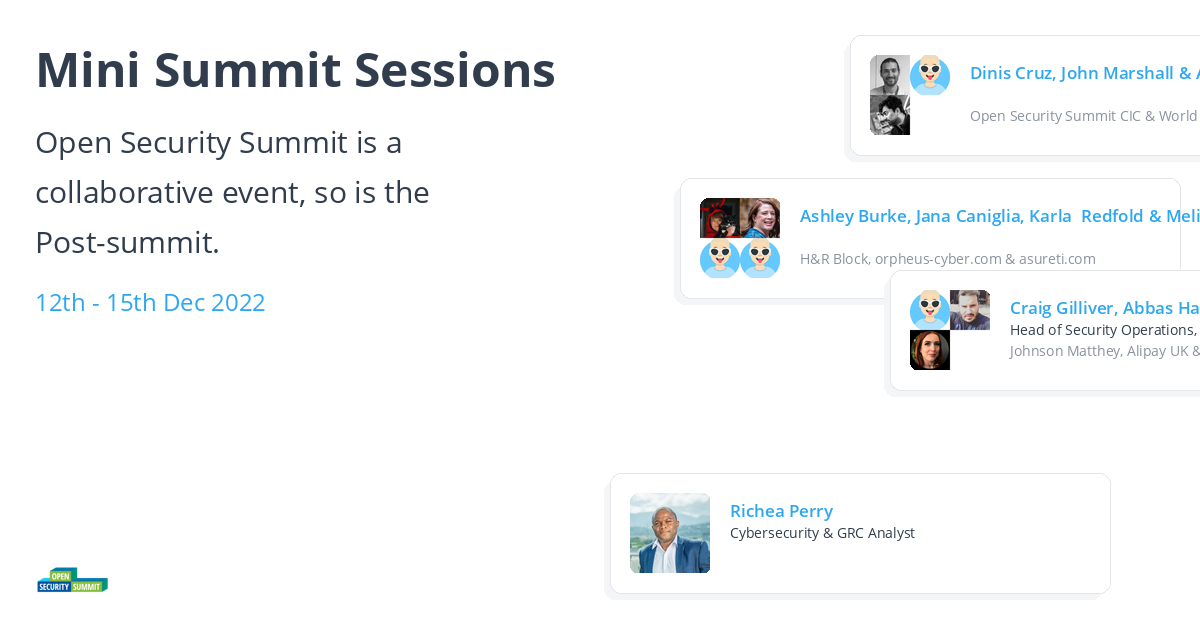Click the Craig Gilliver, Abbas Ha session title
The image size is (1200, 628).
point(1104,307)
